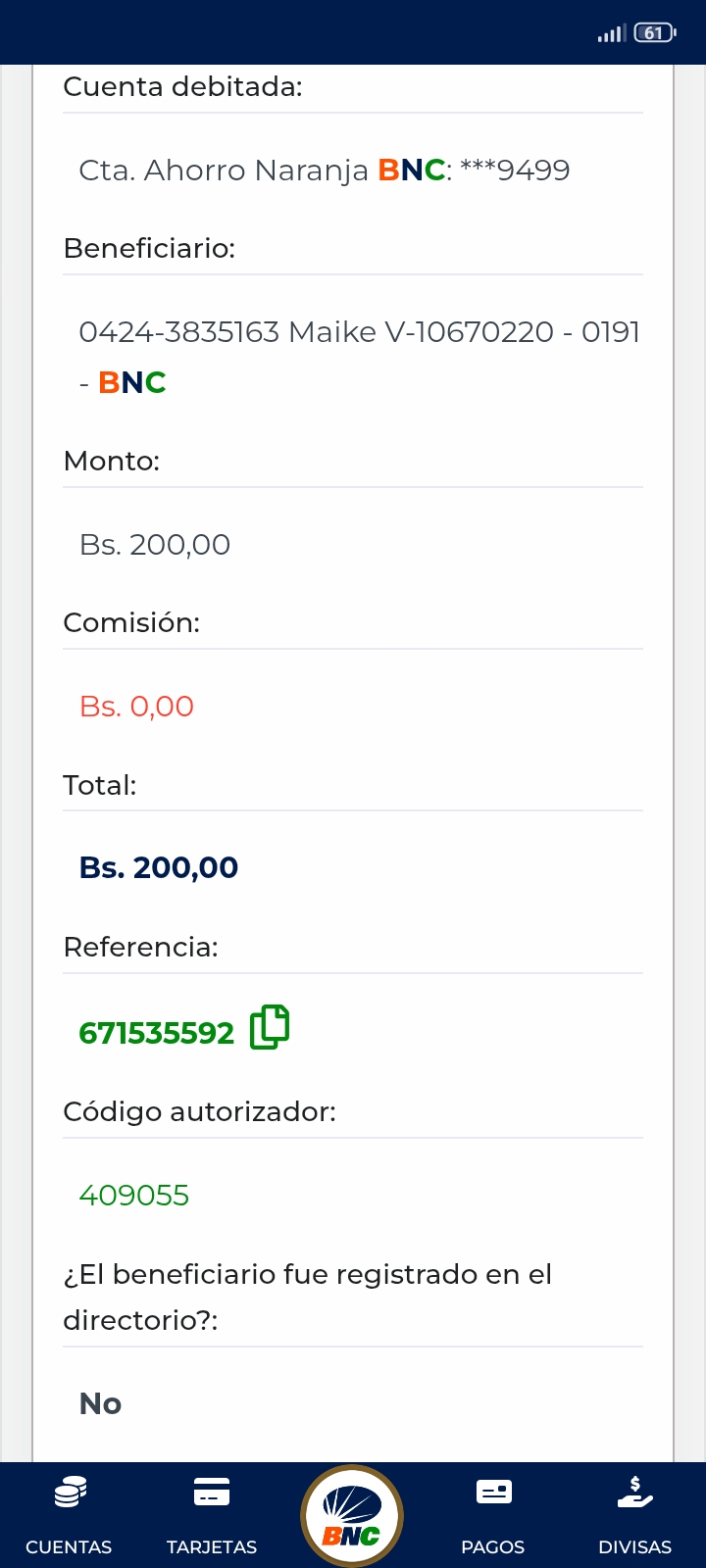The image size is (706, 1568).
Task: Tap the "Referencia:" field label
Action: click(140, 948)
